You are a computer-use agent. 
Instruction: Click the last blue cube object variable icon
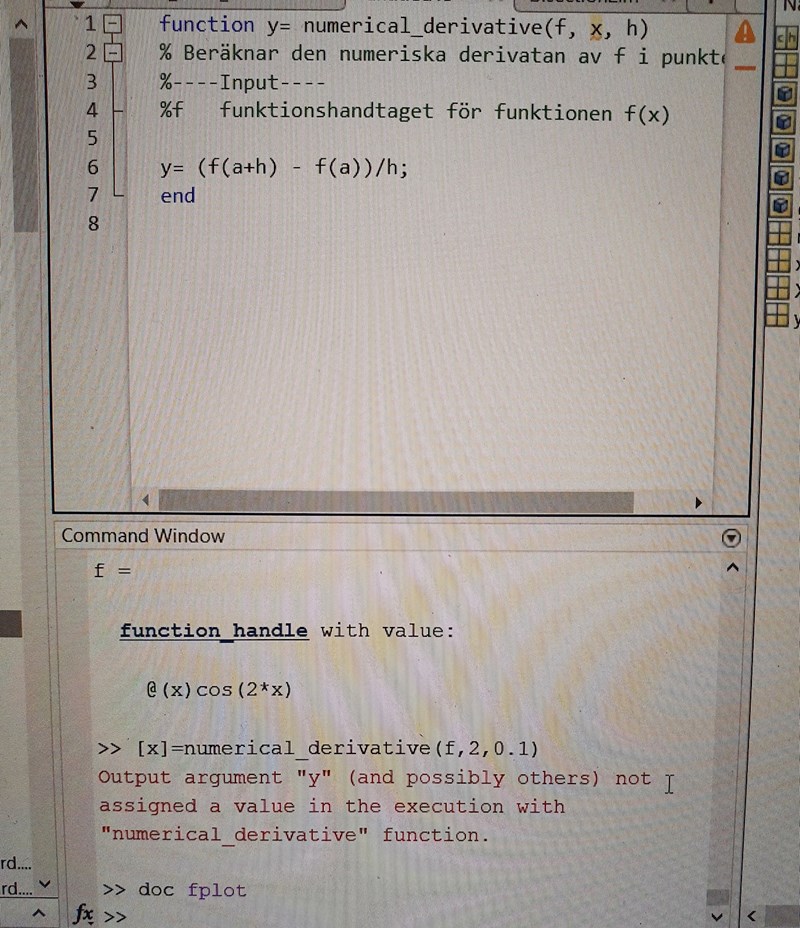782,206
